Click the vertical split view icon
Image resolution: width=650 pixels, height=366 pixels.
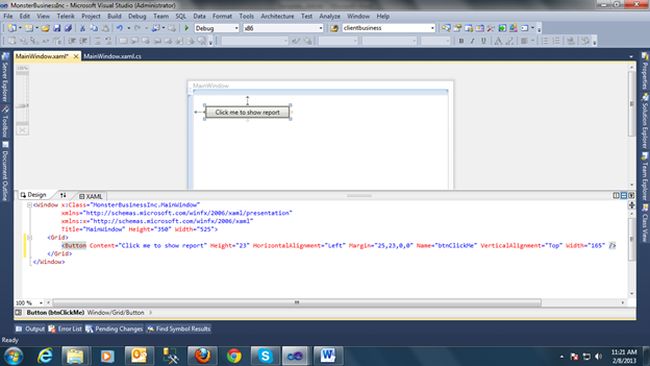[x=616, y=195]
